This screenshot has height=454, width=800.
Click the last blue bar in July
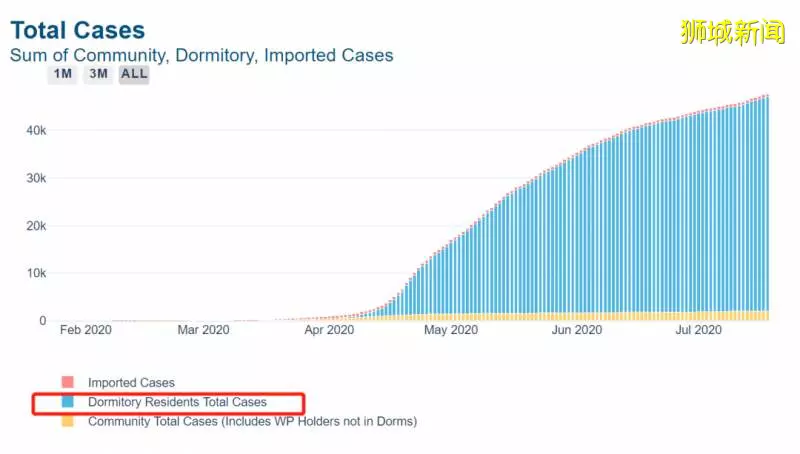pos(766,204)
